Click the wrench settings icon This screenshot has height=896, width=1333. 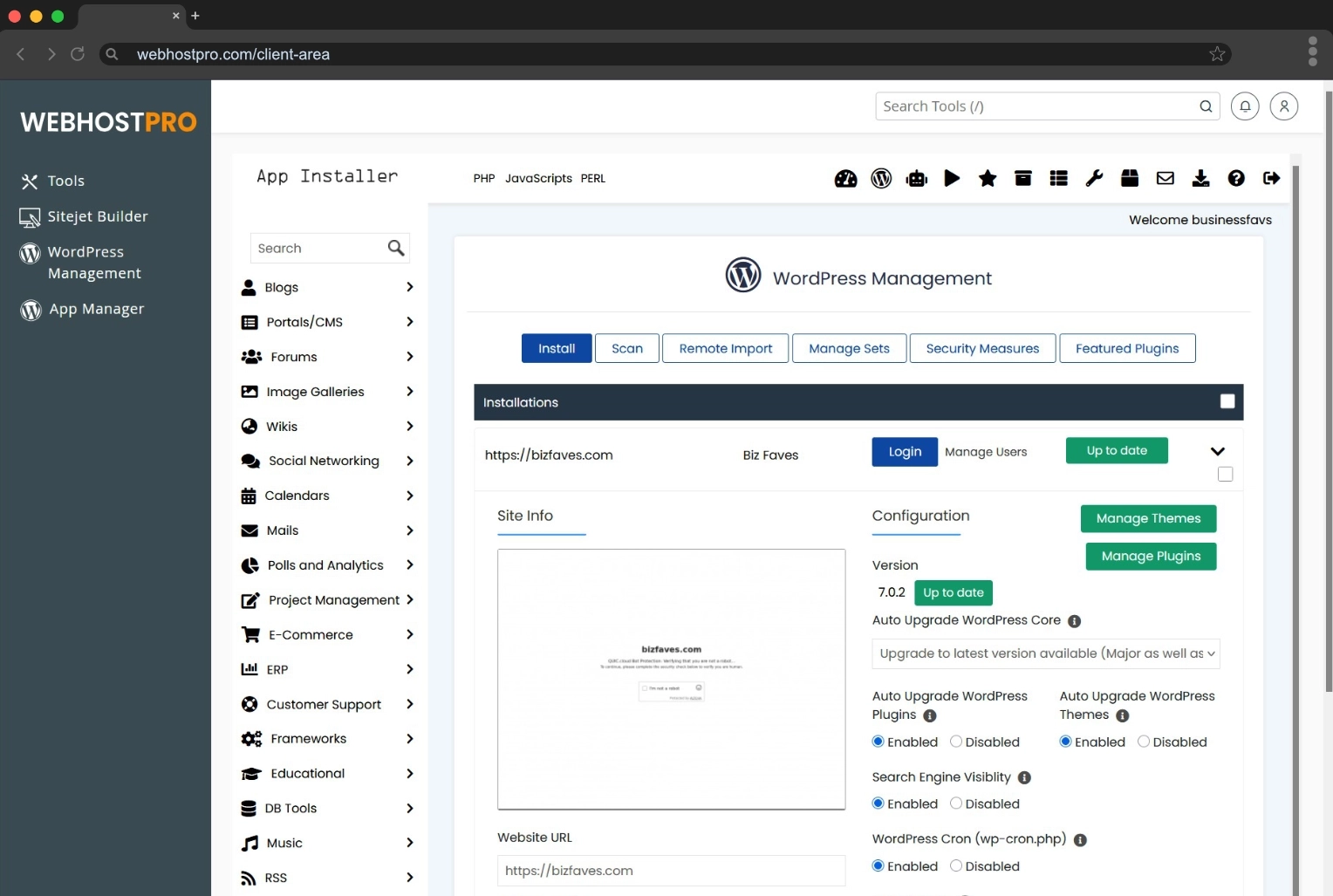[x=1094, y=179]
